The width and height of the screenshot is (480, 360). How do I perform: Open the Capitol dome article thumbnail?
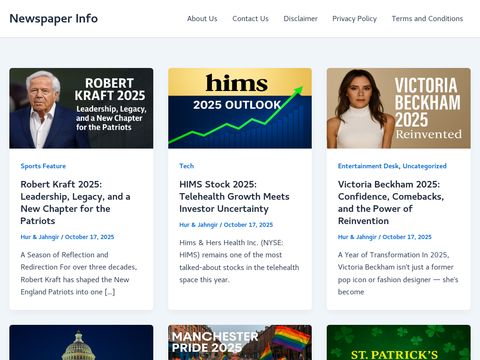(x=81, y=342)
